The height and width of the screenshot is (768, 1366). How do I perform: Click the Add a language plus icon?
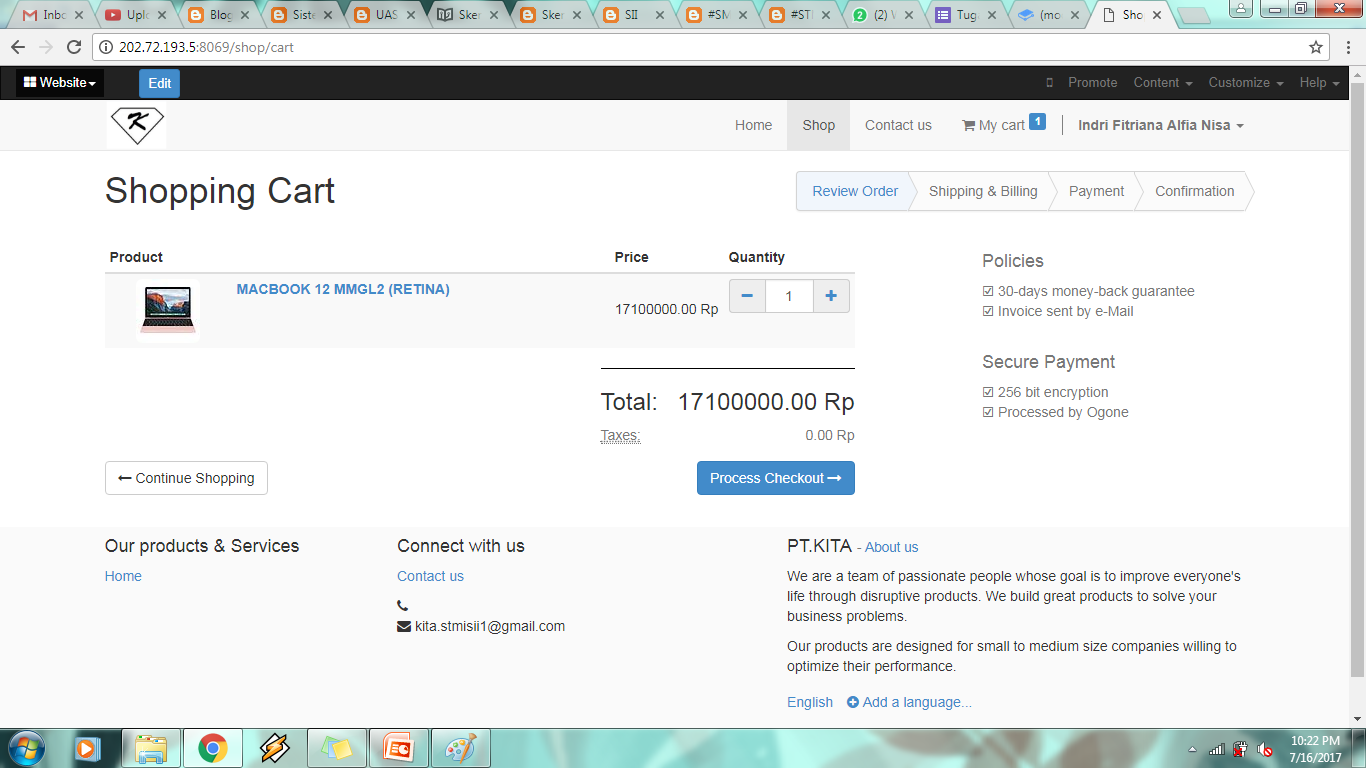853,702
